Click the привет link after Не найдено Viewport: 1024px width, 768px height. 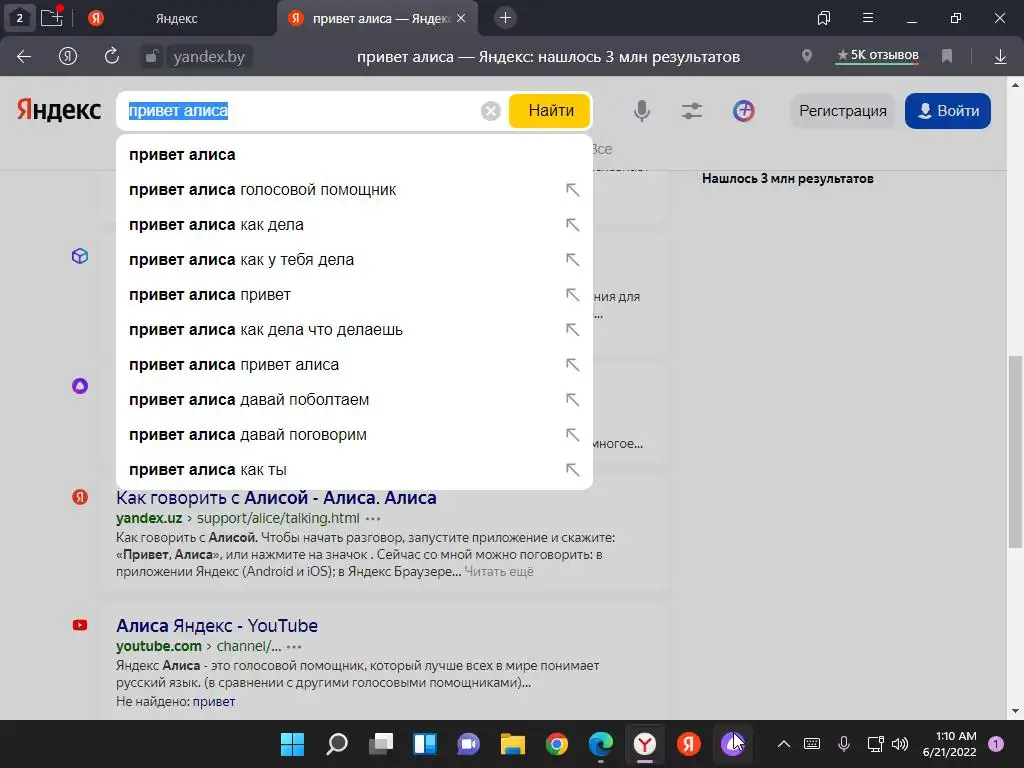214,701
